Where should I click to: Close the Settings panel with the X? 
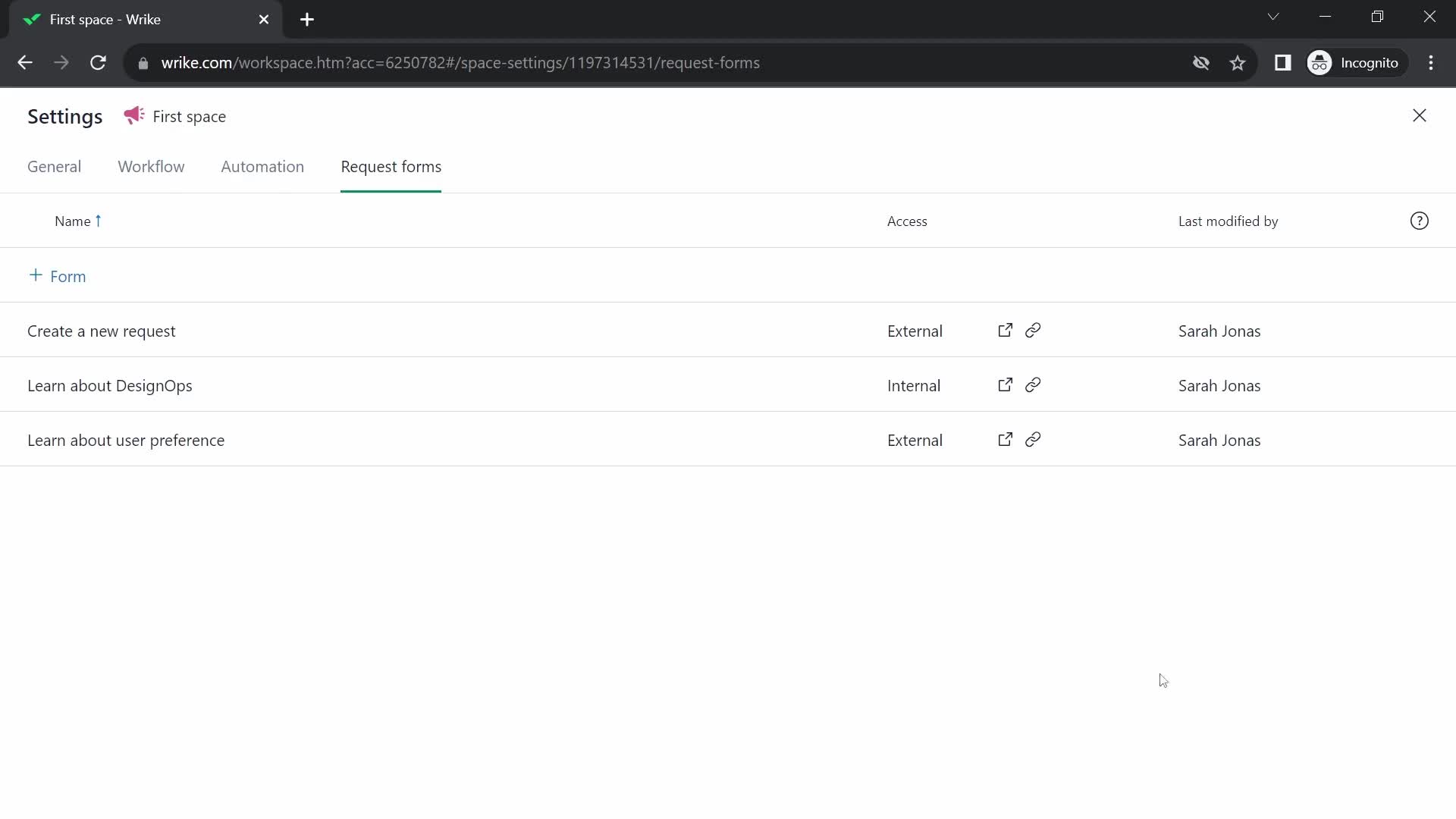[1419, 115]
